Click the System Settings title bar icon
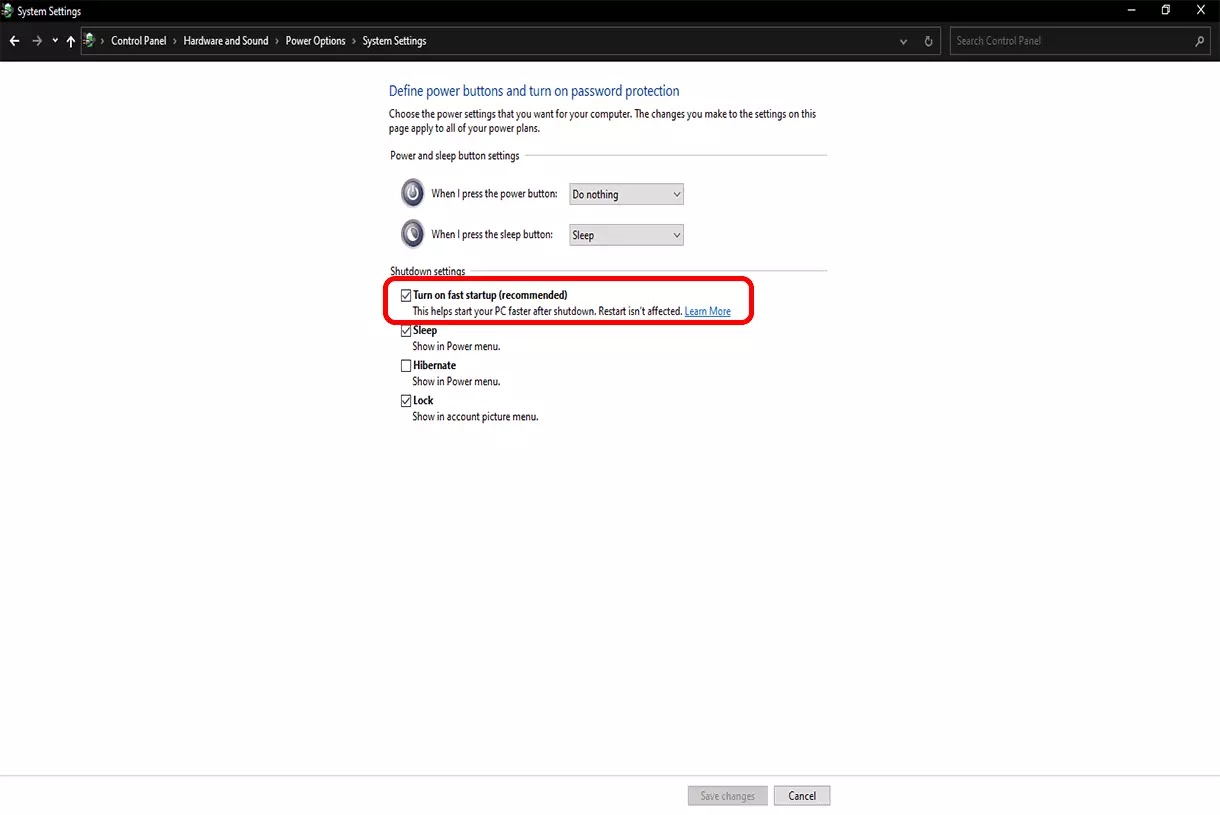The image size is (1220, 815). [7, 11]
